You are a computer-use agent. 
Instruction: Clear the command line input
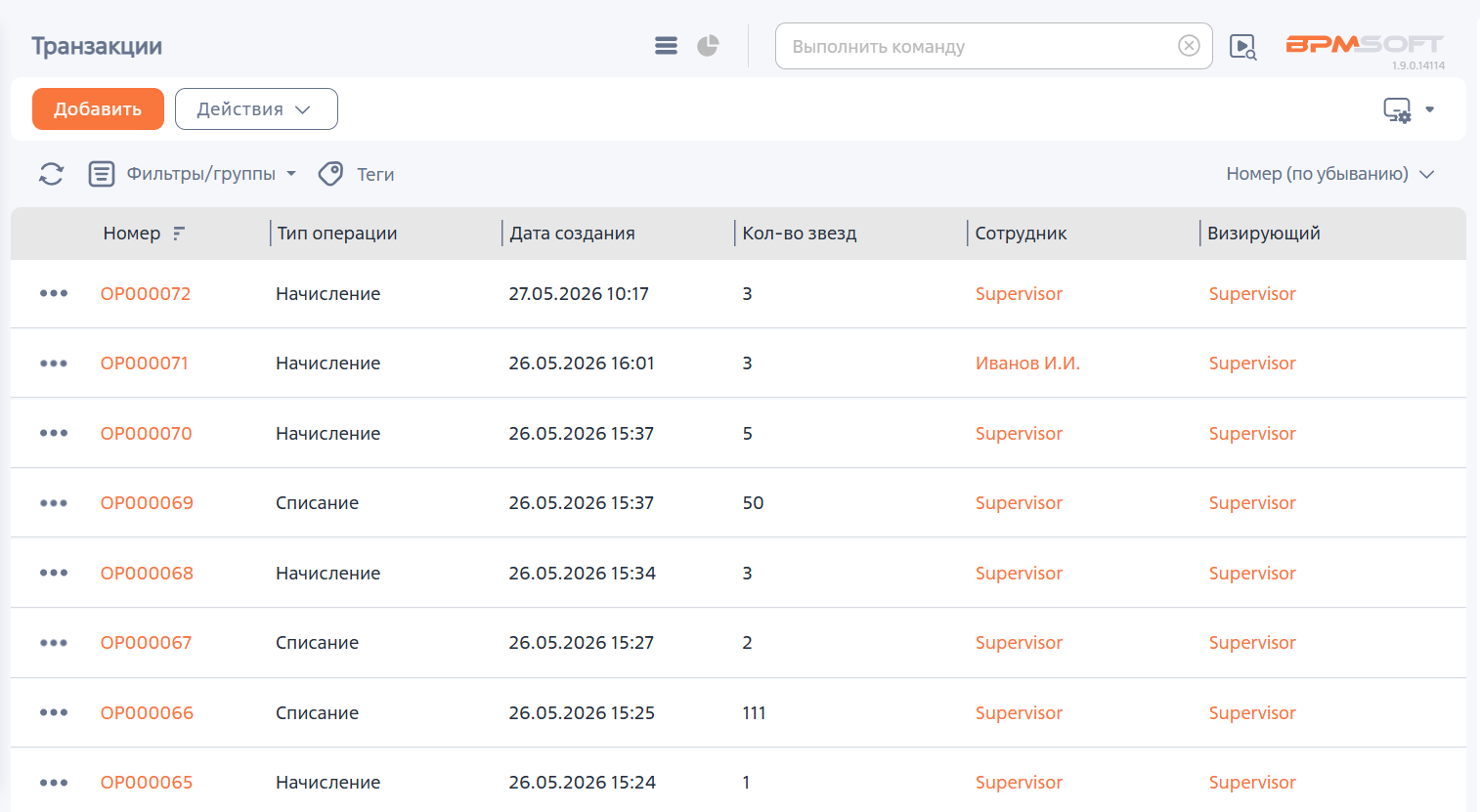coord(1189,46)
